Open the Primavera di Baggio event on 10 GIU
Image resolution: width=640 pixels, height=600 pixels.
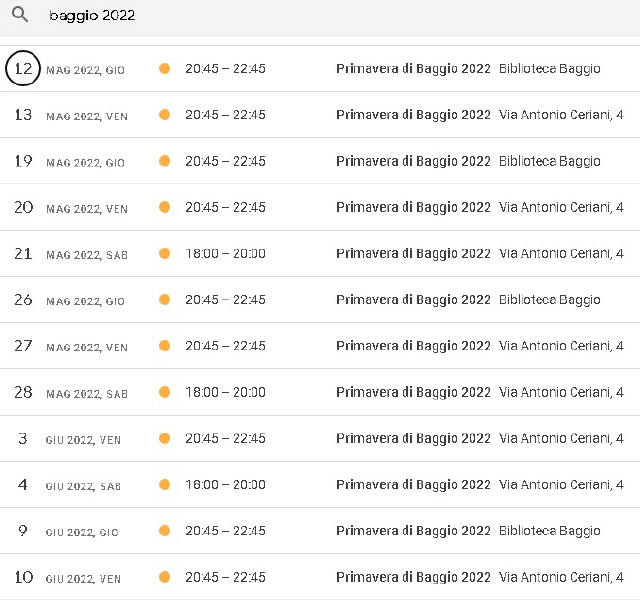pos(413,578)
